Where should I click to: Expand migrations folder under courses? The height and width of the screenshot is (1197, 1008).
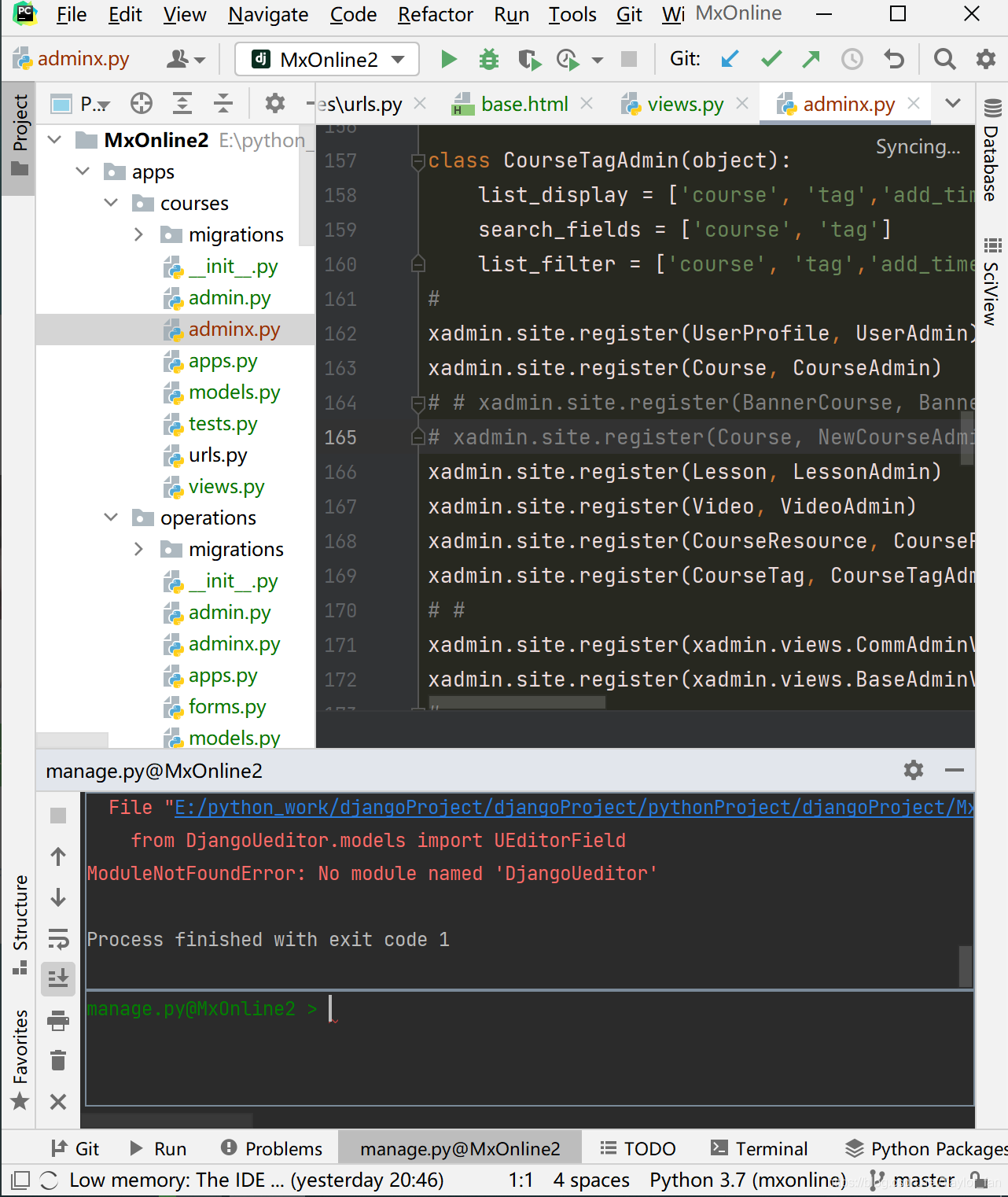click(x=139, y=234)
